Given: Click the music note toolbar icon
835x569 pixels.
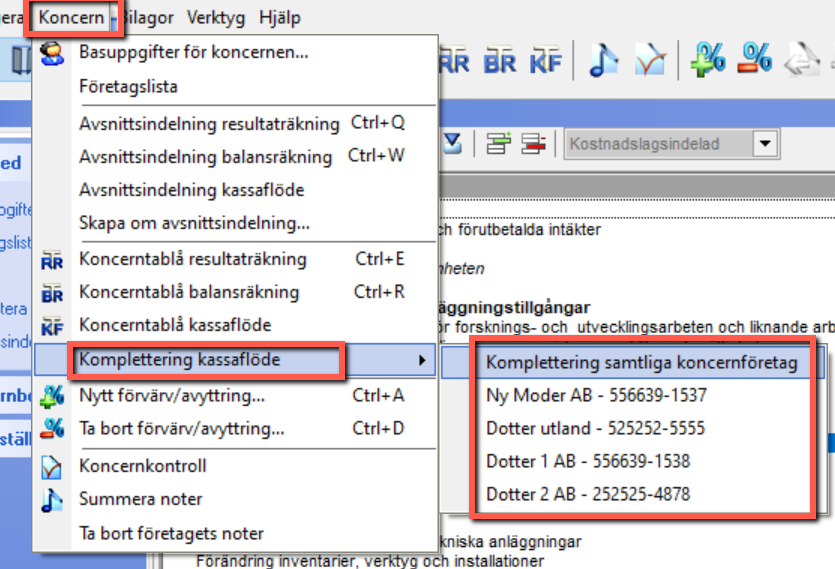Looking at the screenshot, I should click(x=603, y=60).
